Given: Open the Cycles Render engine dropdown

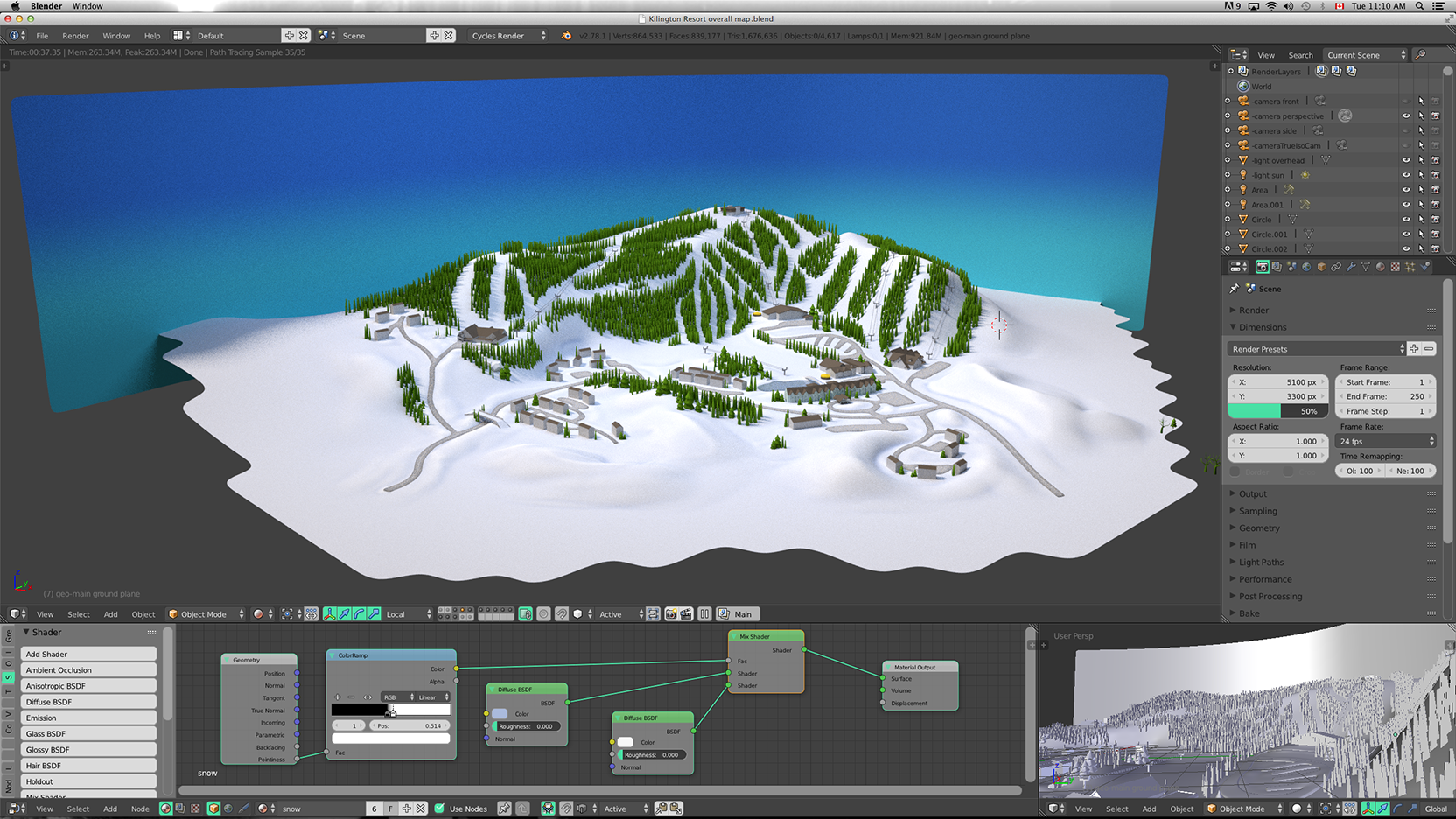Looking at the screenshot, I should coord(507,36).
